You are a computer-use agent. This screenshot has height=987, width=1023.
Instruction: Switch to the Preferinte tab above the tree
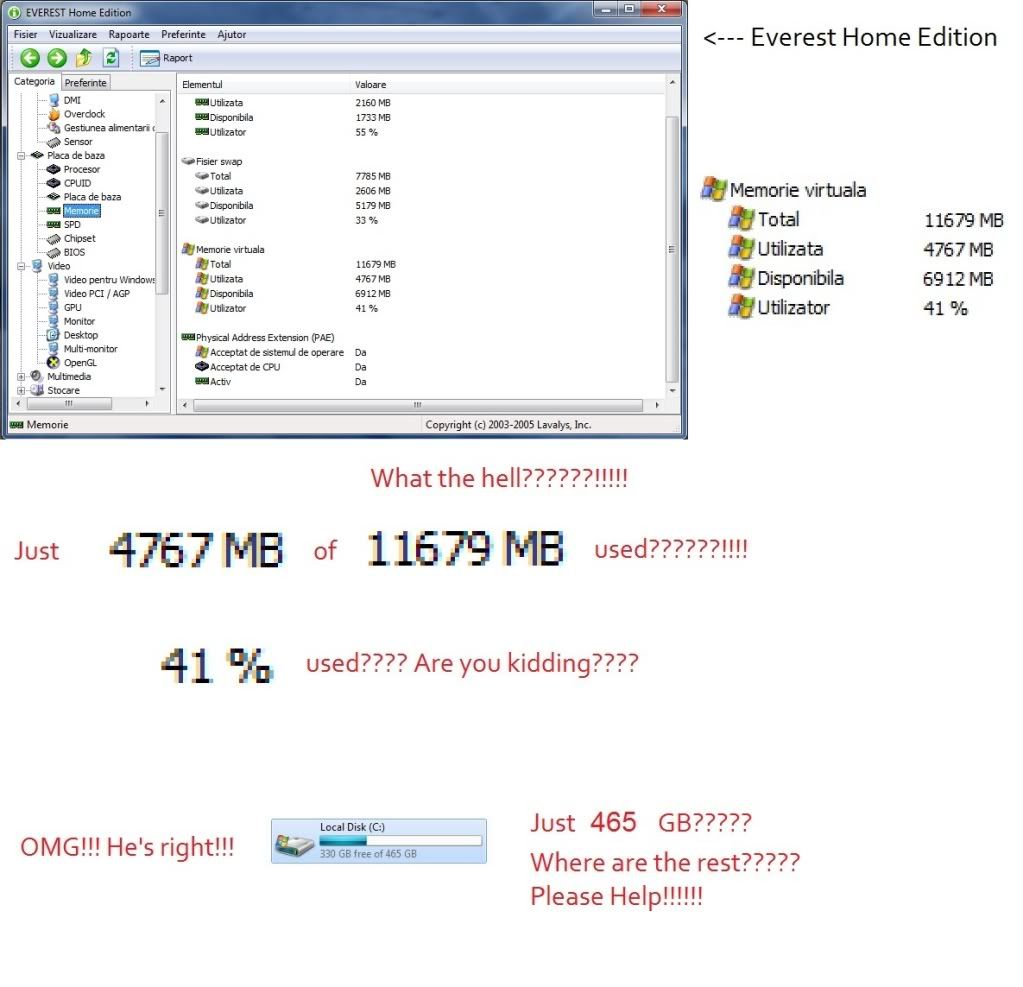tap(85, 83)
